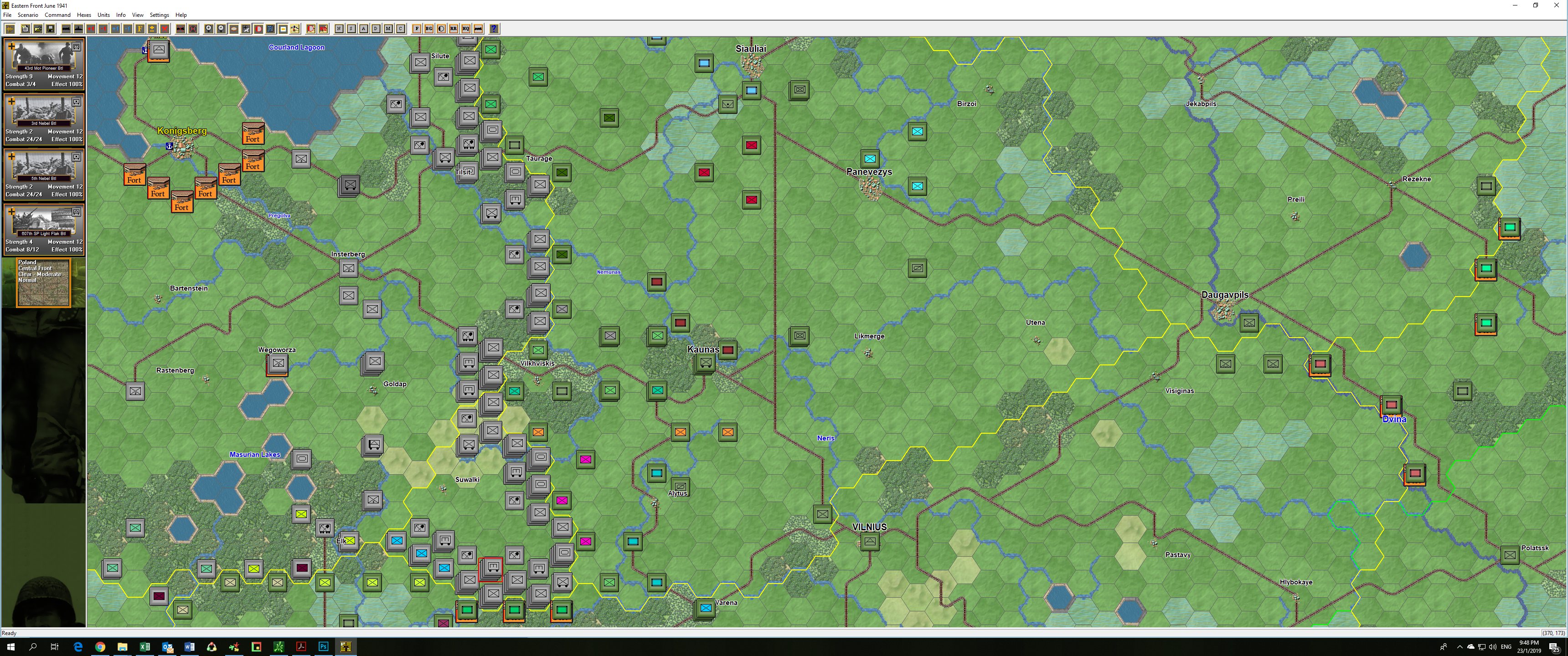This screenshot has width=1568, height=656.
Task: Click the red -1 toolbar icon
Action: [103, 29]
